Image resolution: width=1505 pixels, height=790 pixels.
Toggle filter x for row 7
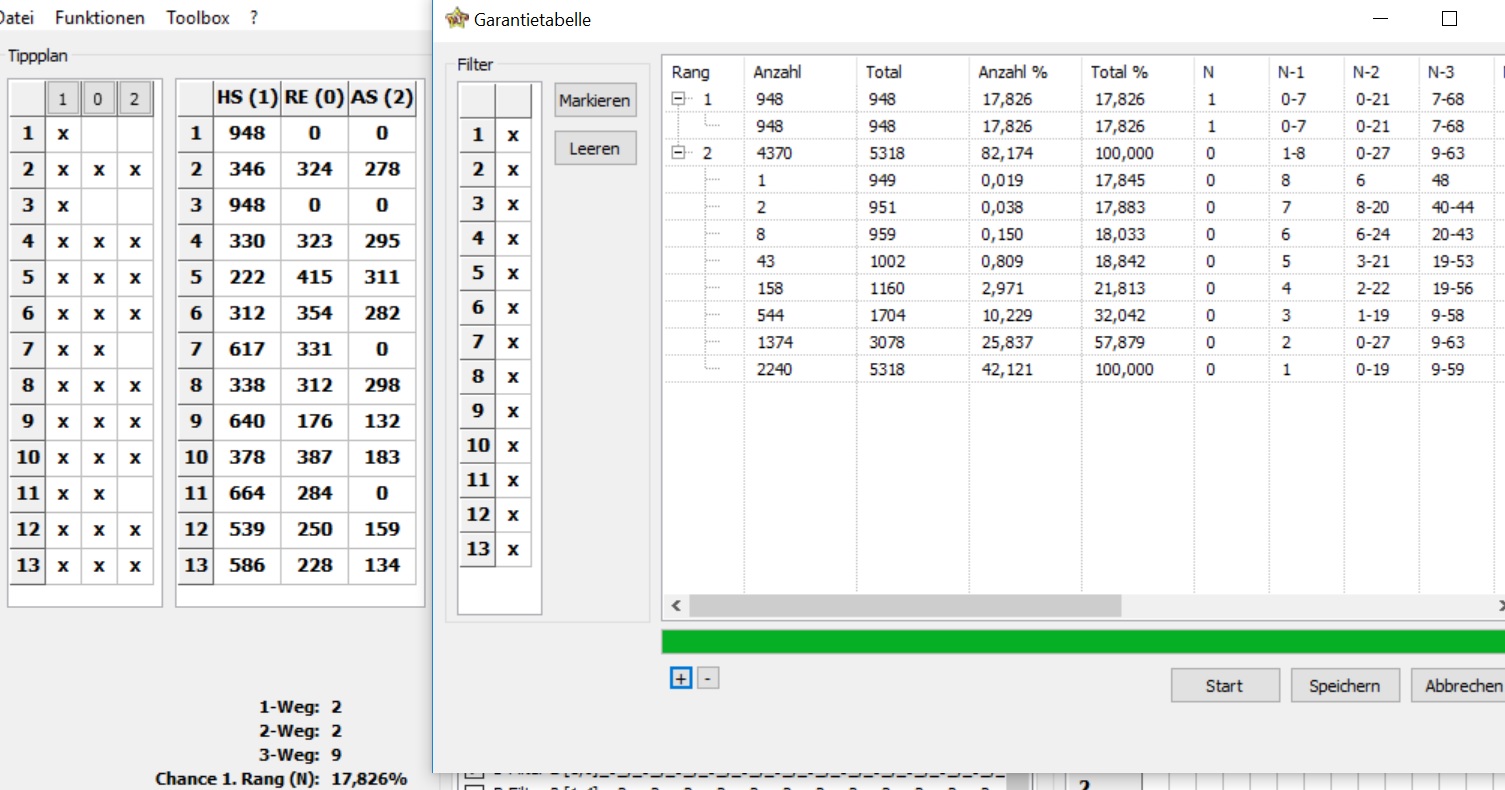[513, 342]
